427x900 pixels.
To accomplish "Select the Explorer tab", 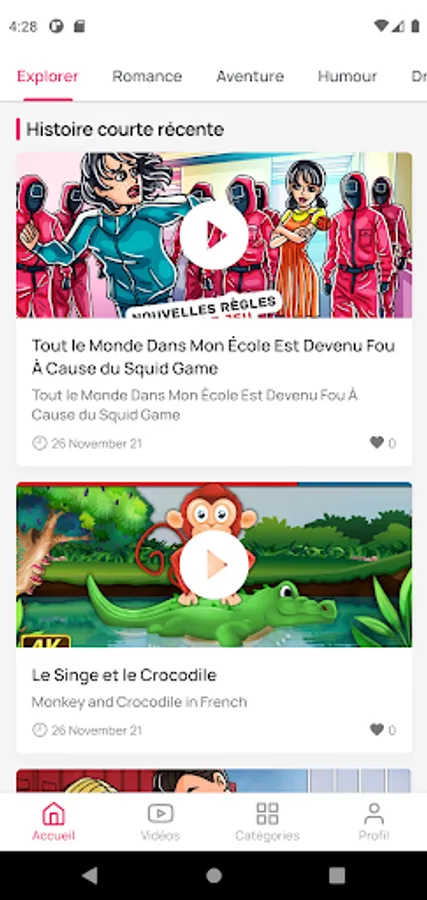I will pos(48,76).
